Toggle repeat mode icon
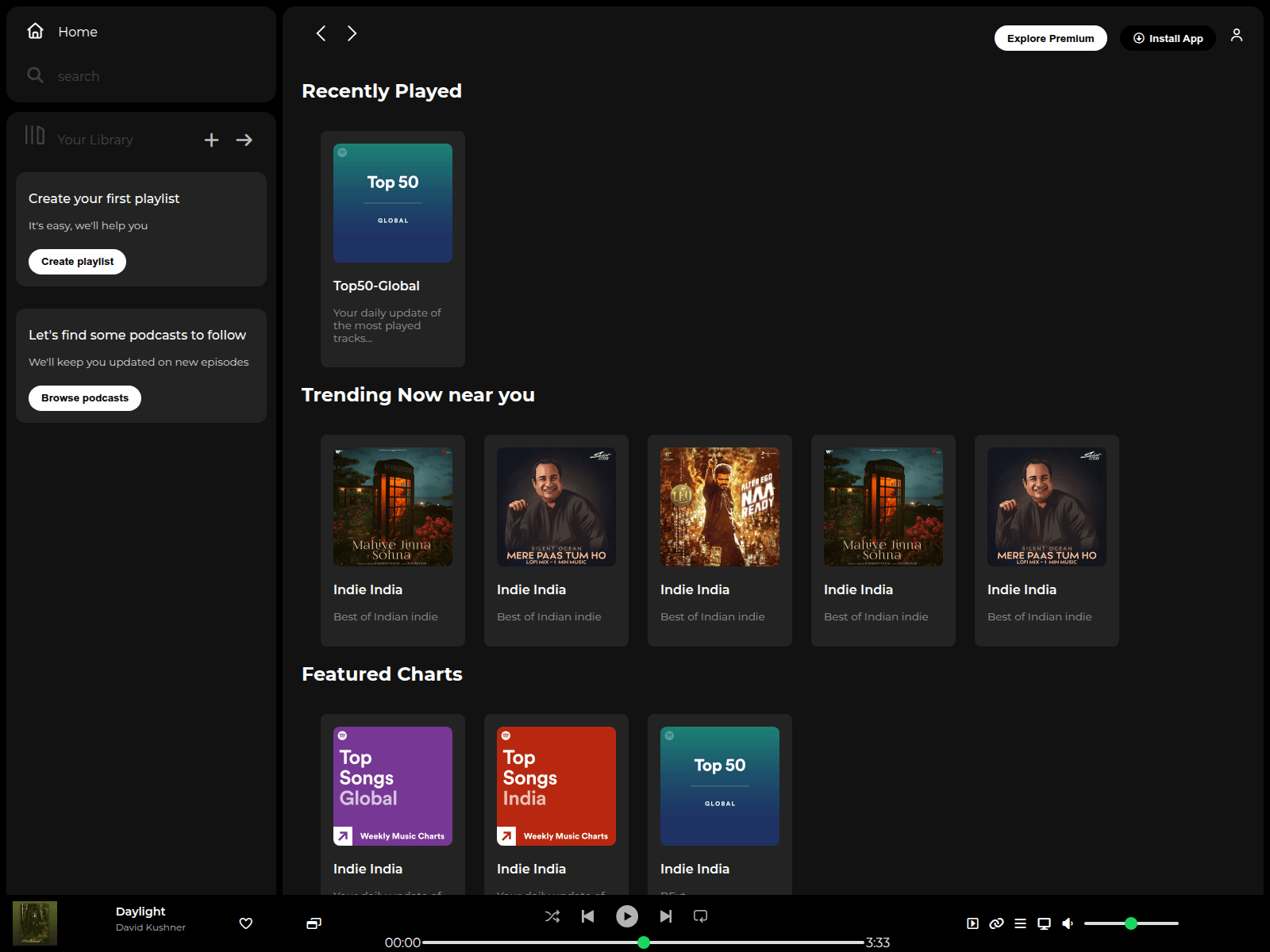The width and height of the screenshot is (1270, 952). [700, 916]
